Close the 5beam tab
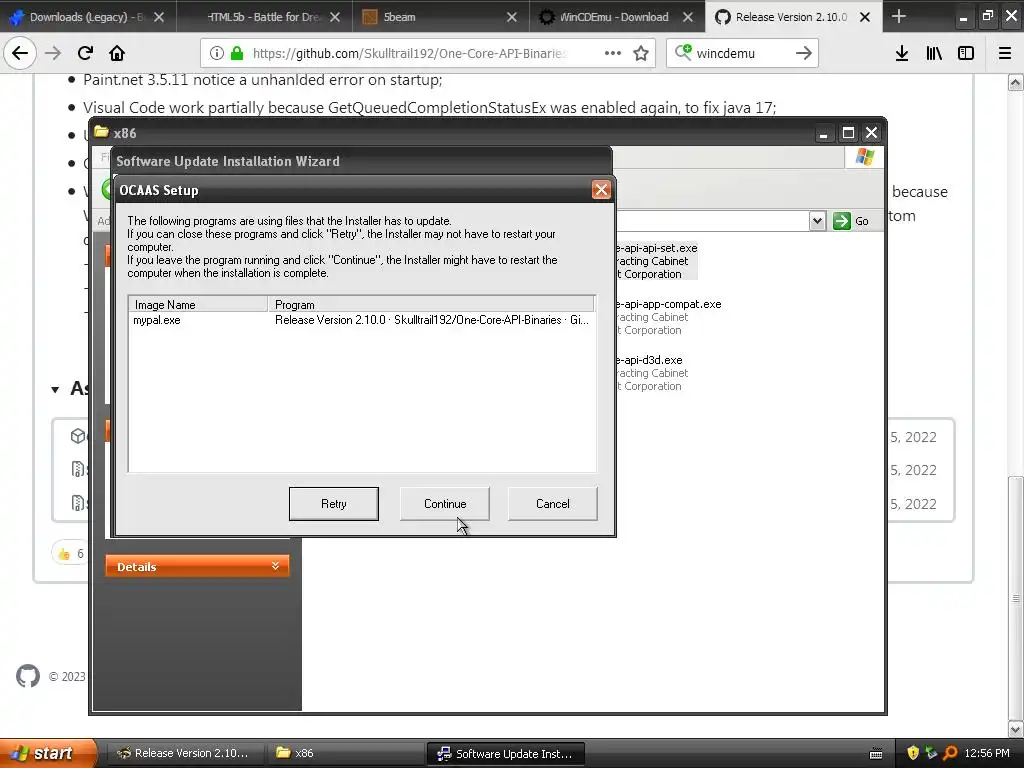 coord(512,17)
